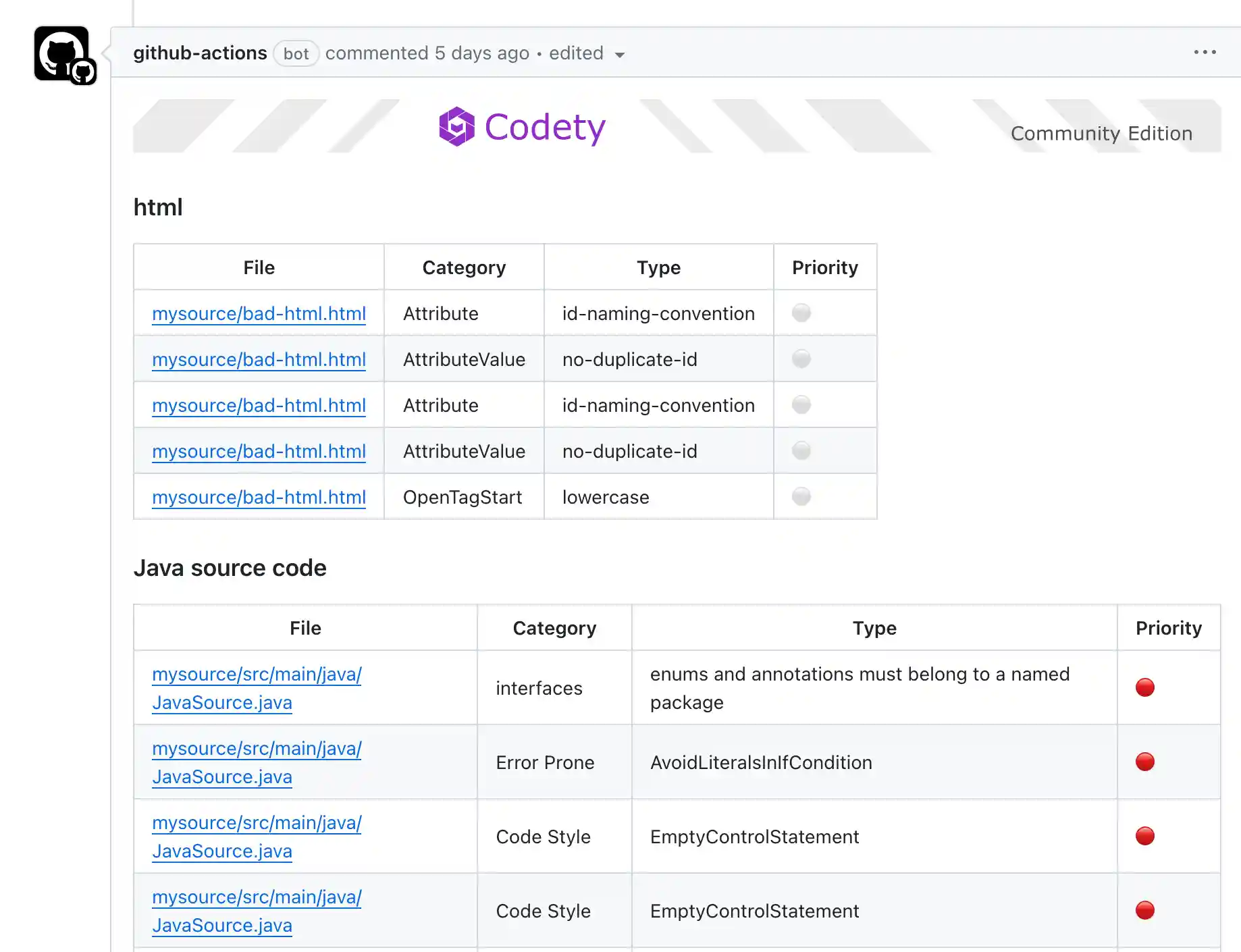Viewport: 1241px width, 952px height.
Task: Click the red priority dot for AvoidLiteralsInIfCondition
Action: [1145, 762]
